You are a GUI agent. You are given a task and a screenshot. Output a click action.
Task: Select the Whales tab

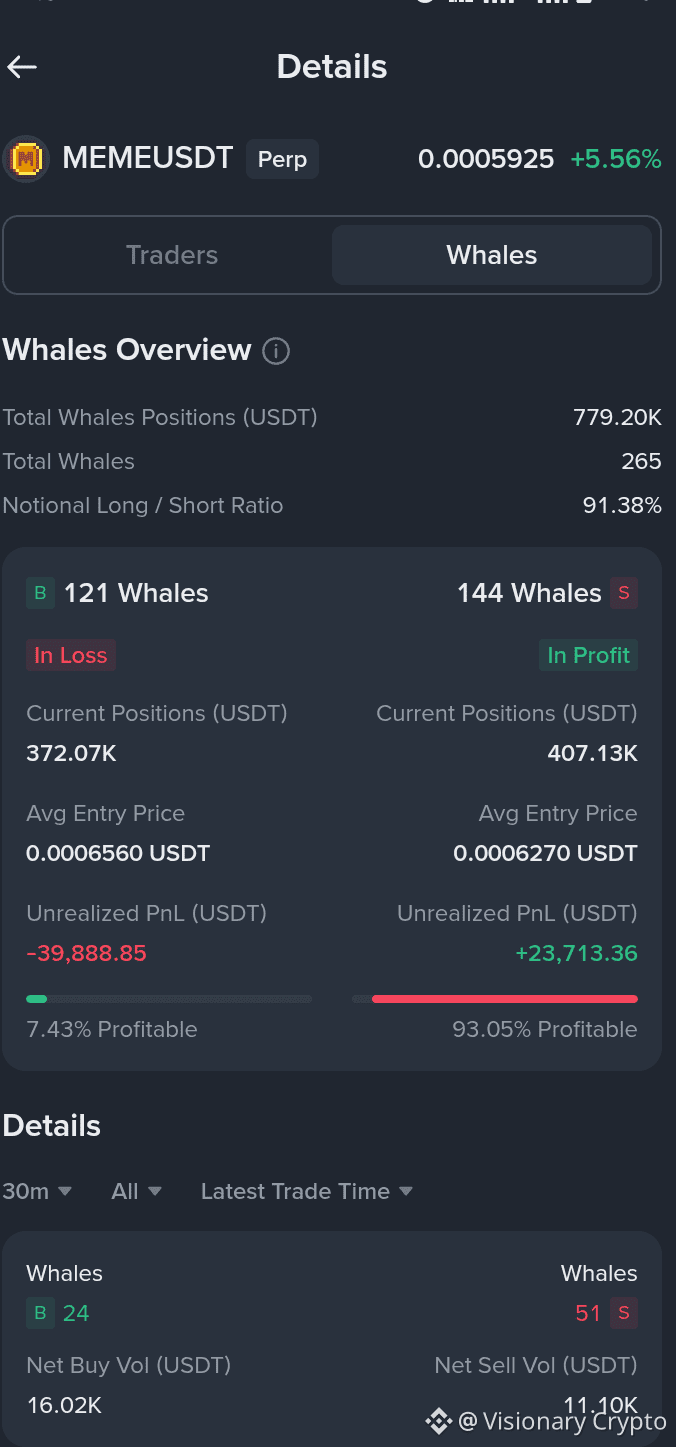(491, 255)
